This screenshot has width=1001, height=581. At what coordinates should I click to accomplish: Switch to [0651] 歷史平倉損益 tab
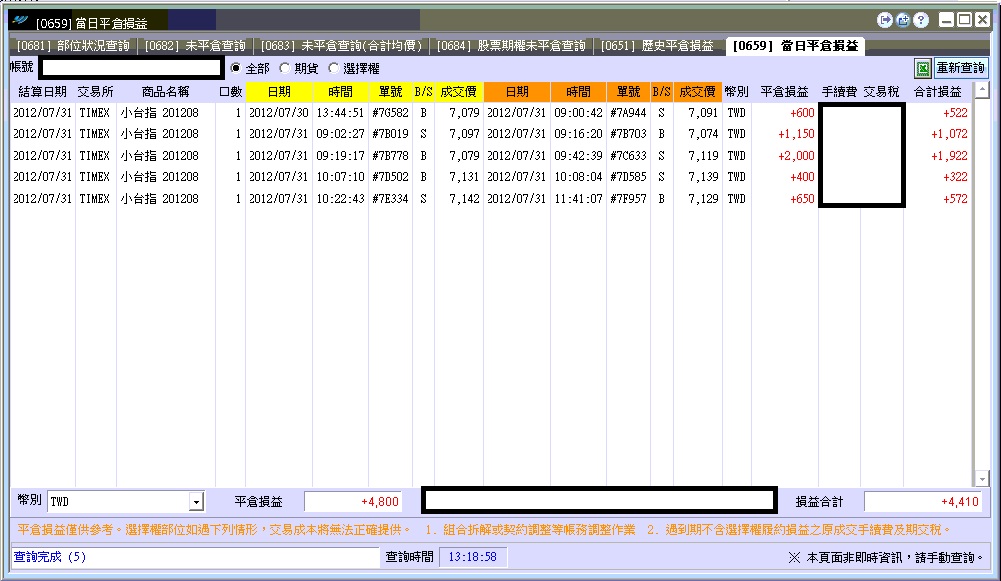click(x=657, y=46)
